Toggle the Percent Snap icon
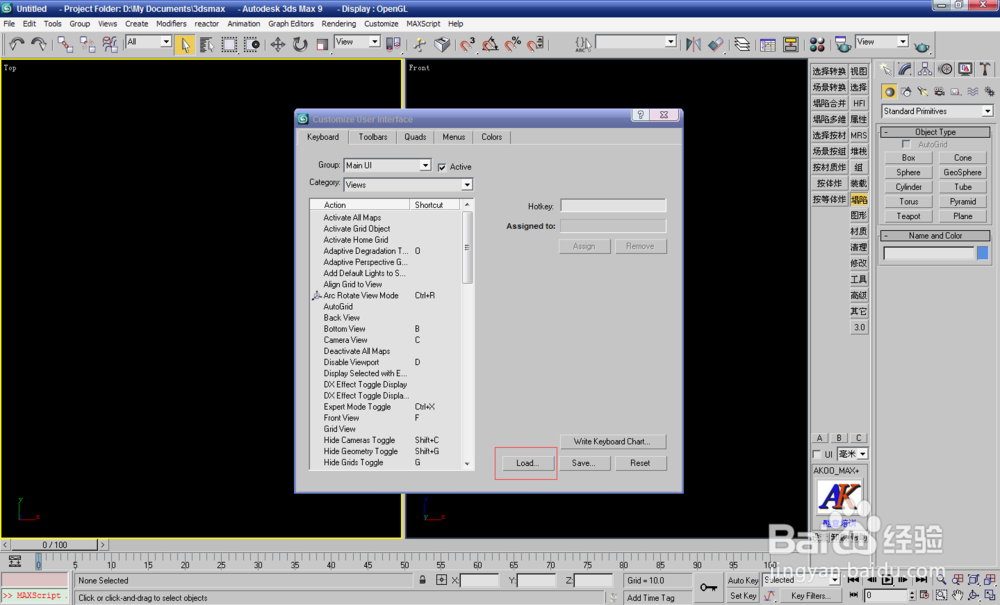Image resolution: width=1000 pixels, height=605 pixels. (513, 44)
